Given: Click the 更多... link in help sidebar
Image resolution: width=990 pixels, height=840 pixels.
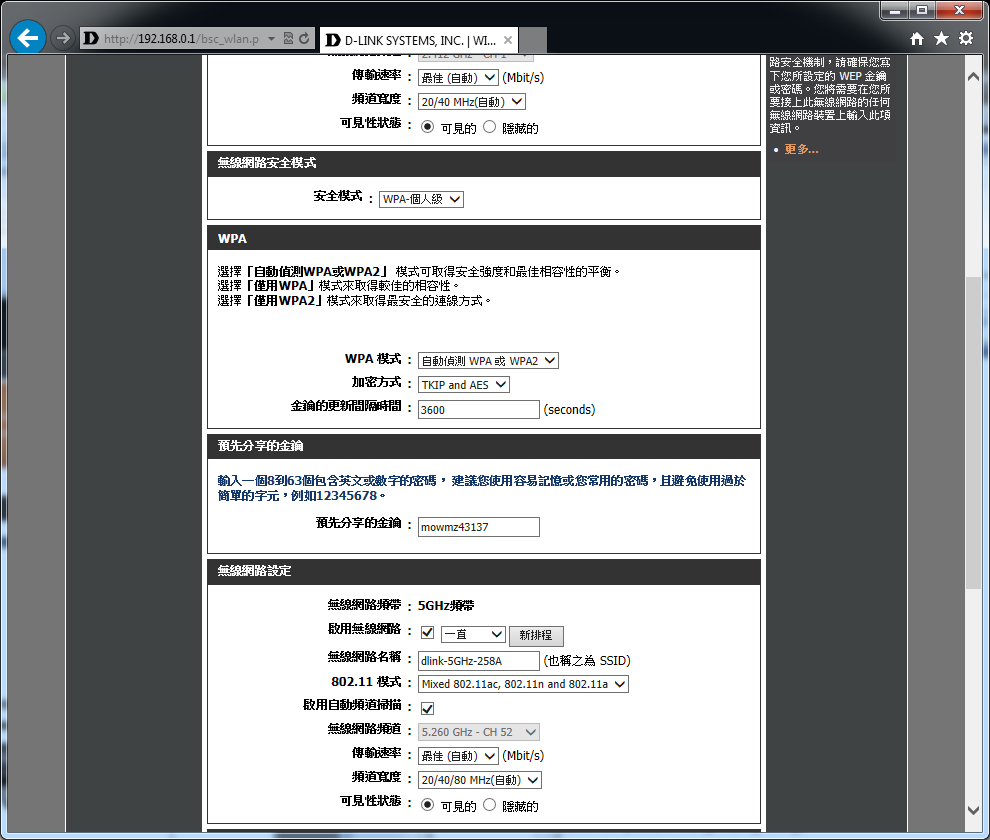Looking at the screenshot, I should click(801, 149).
